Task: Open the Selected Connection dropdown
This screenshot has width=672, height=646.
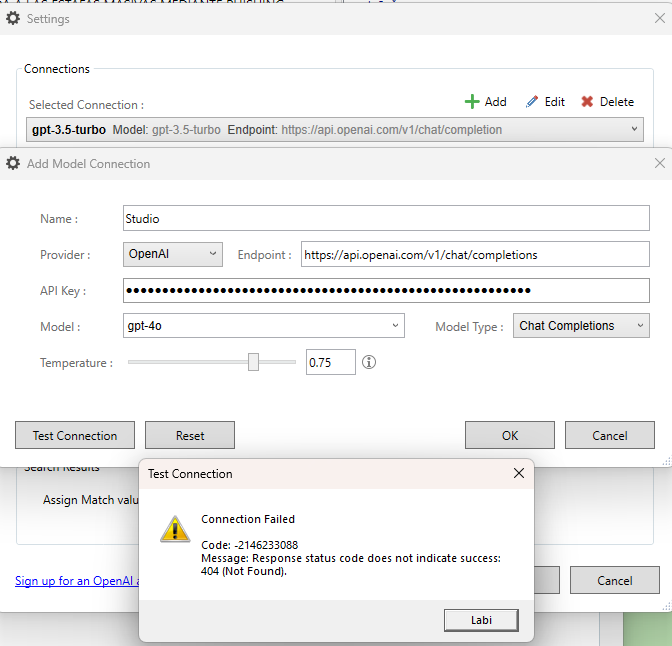Action: coord(335,129)
